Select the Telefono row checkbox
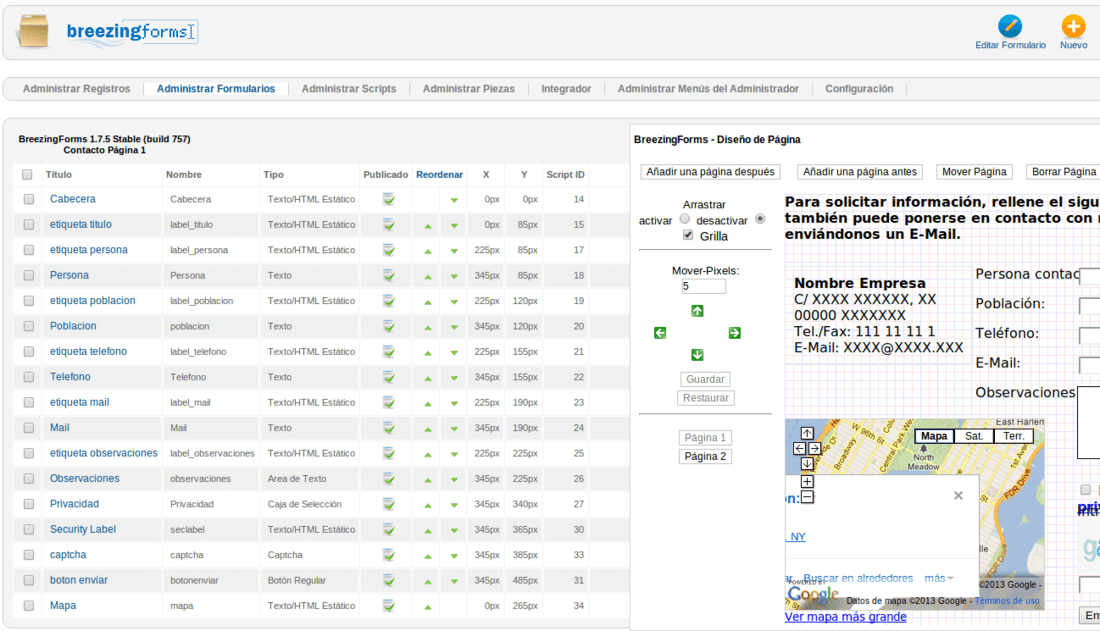 pyautogui.click(x=29, y=377)
